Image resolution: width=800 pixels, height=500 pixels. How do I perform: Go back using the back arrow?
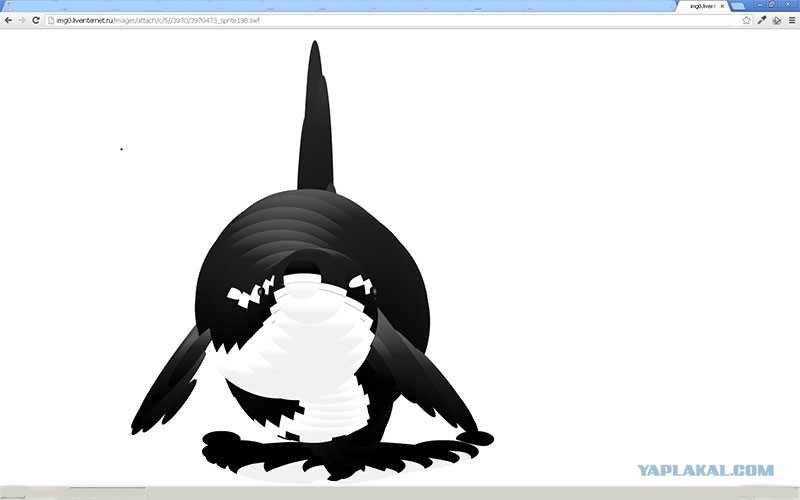8,20
